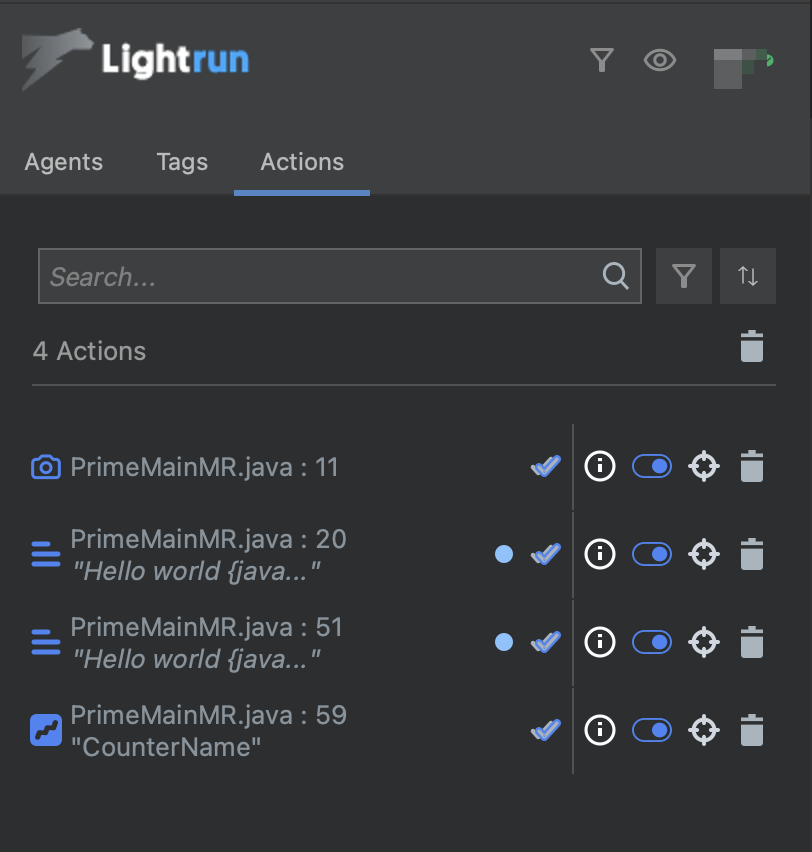
Task: Open the header funnel filter menu
Action: pos(601,61)
